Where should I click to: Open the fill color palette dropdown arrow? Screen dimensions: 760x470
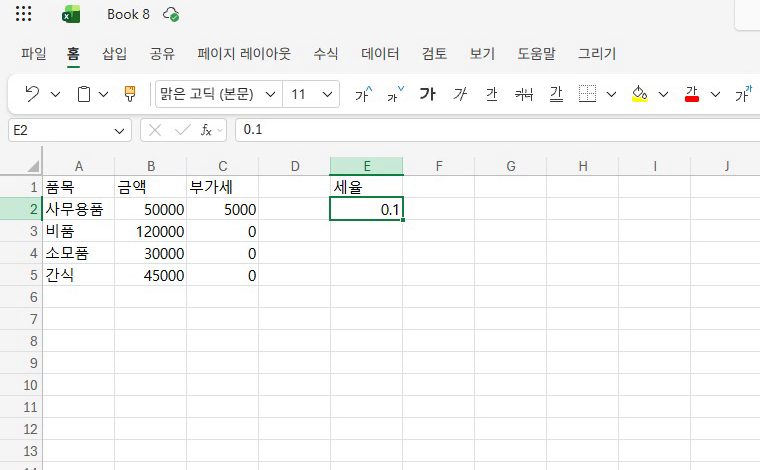pyautogui.click(x=664, y=94)
